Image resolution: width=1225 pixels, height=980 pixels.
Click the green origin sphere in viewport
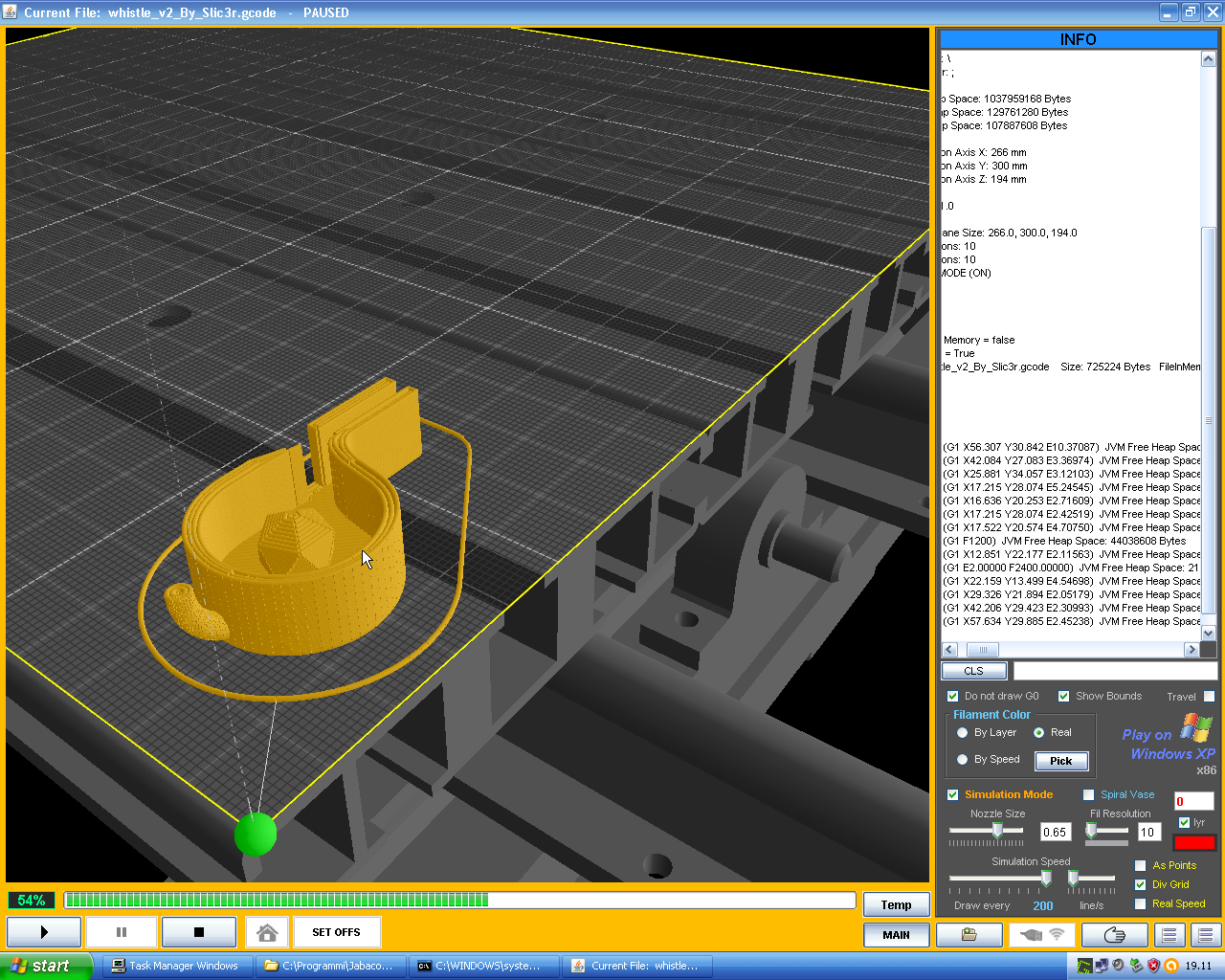point(256,835)
